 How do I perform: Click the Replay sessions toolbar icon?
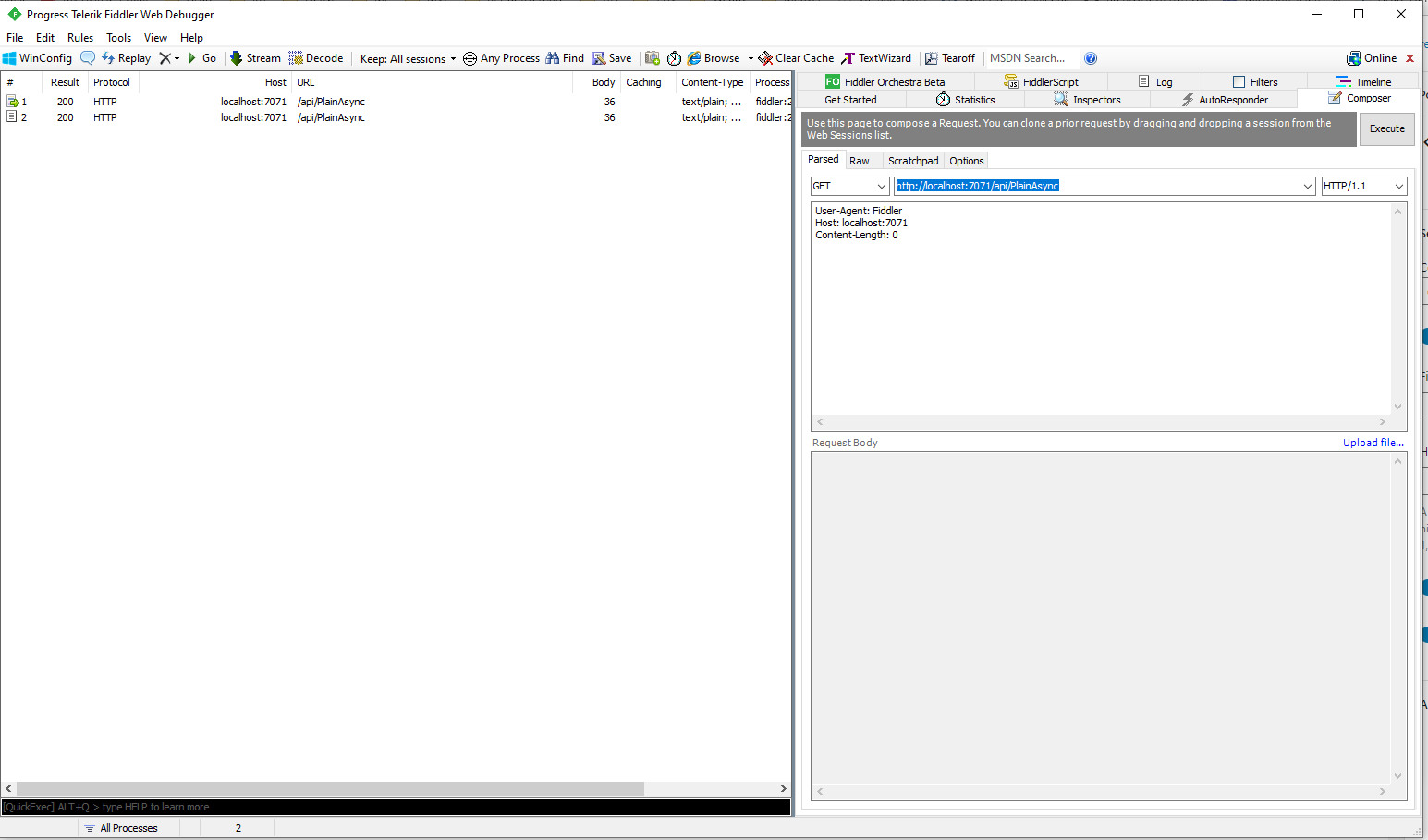(126, 58)
